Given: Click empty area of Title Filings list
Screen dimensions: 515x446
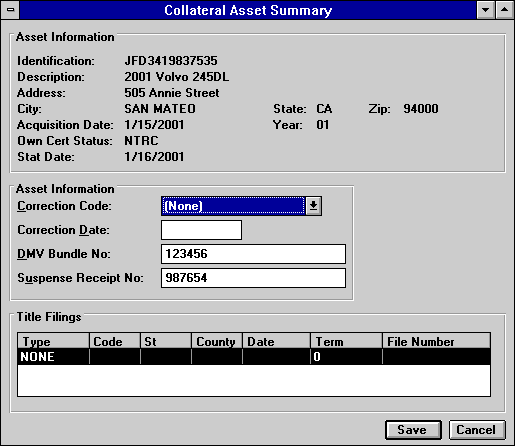Looking at the screenshot, I should click(x=254, y=380).
